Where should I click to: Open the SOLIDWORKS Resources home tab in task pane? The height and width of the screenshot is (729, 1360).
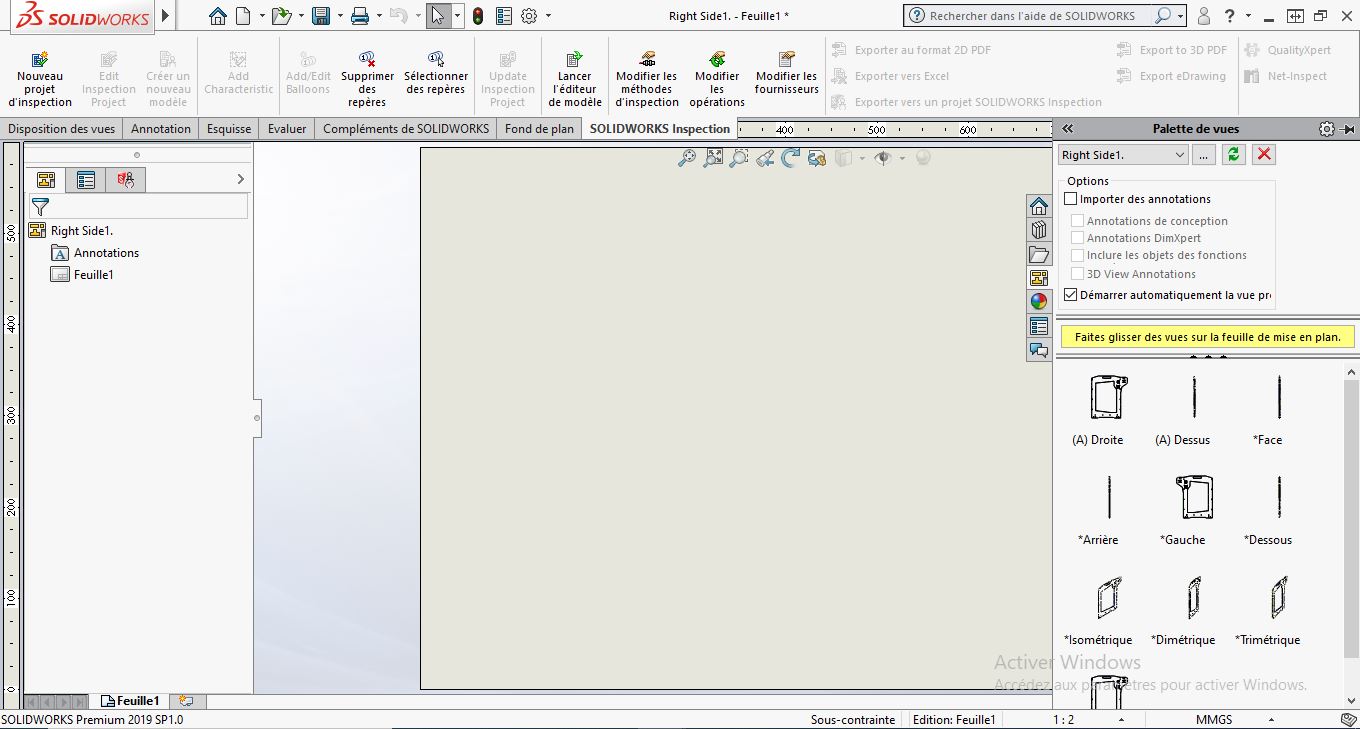point(1039,206)
